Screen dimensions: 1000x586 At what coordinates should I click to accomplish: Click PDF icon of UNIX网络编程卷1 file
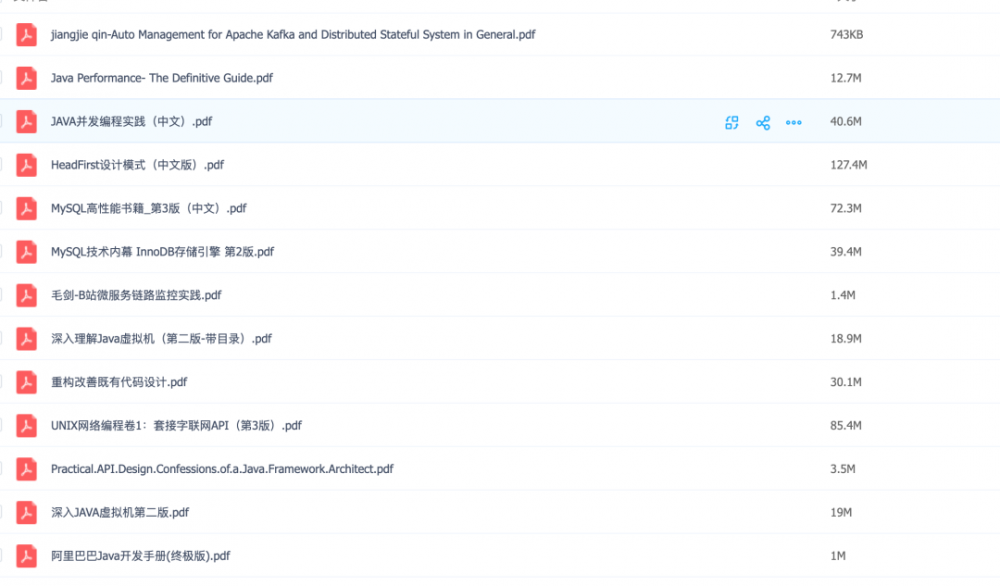[x=26, y=425]
